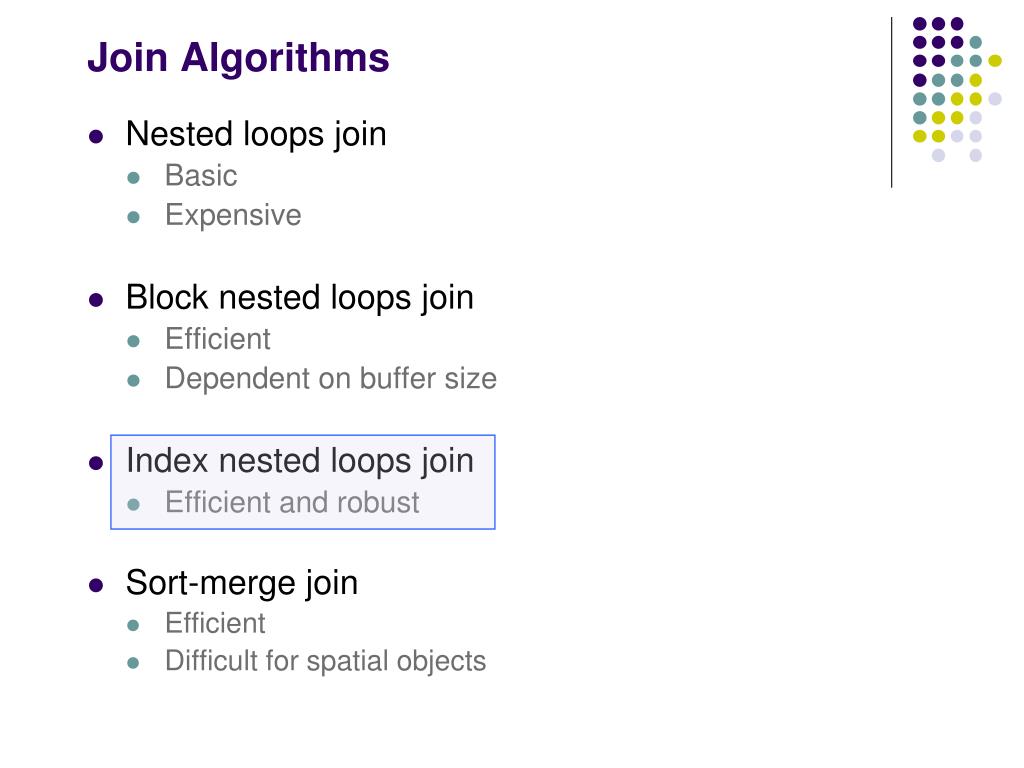
Task: Click Efficient under Block nested loops join
Action: pyautogui.click(x=217, y=339)
